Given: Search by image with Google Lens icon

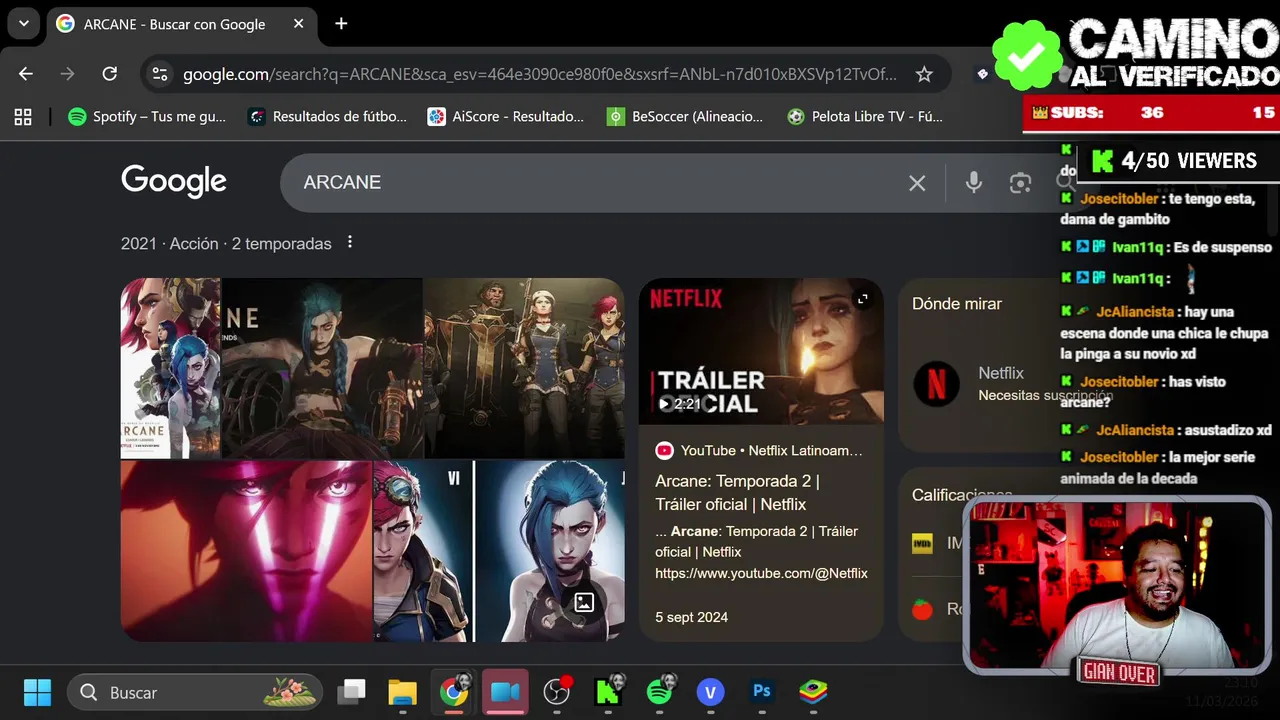Looking at the screenshot, I should pyautogui.click(x=1020, y=183).
